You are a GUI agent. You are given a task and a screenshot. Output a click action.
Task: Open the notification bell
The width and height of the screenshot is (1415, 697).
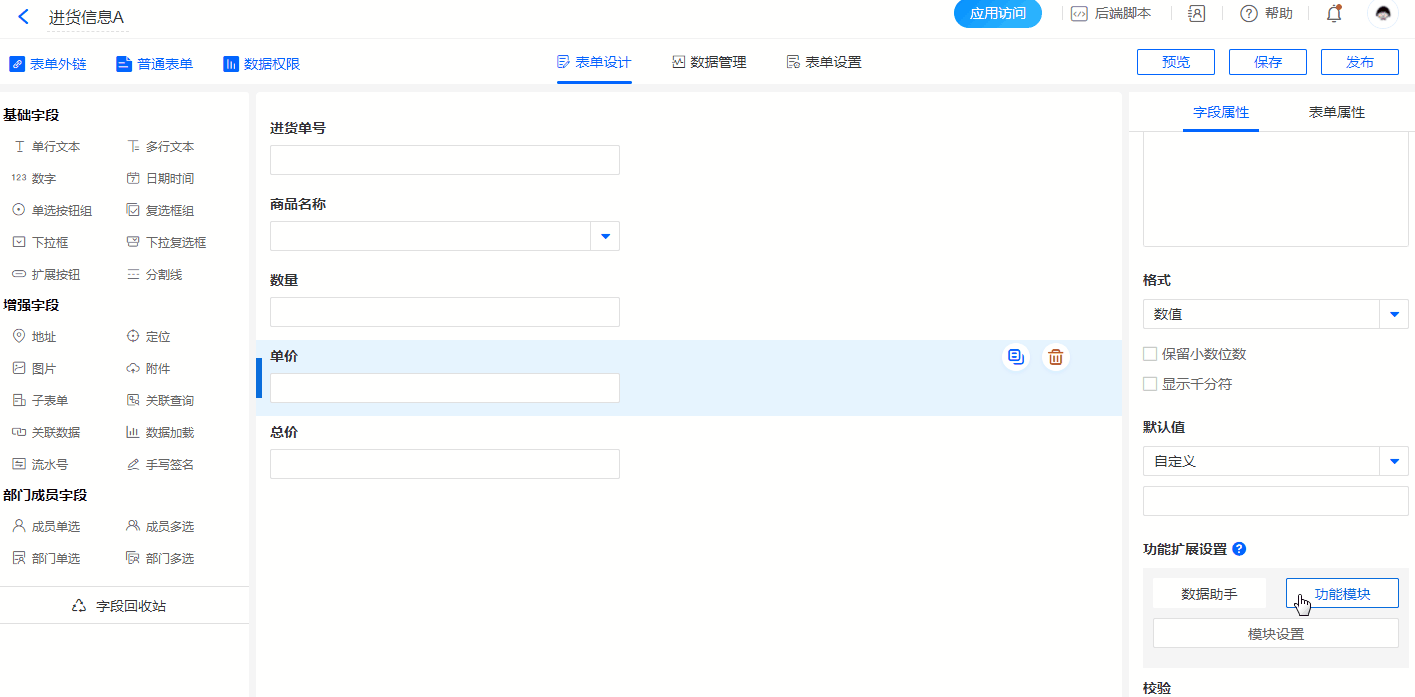coord(1333,14)
